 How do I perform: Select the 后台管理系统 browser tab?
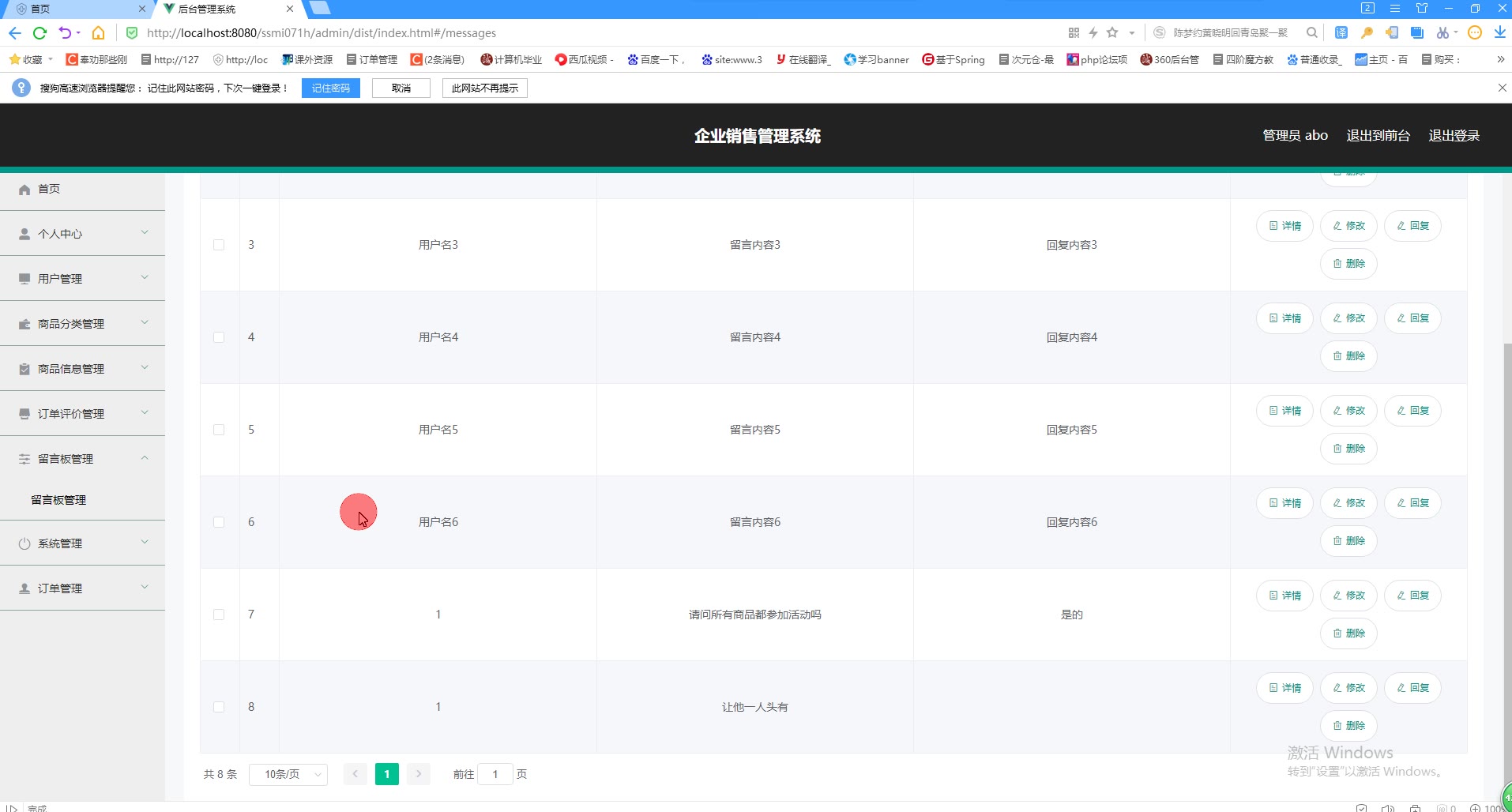click(x=228, y=9)
